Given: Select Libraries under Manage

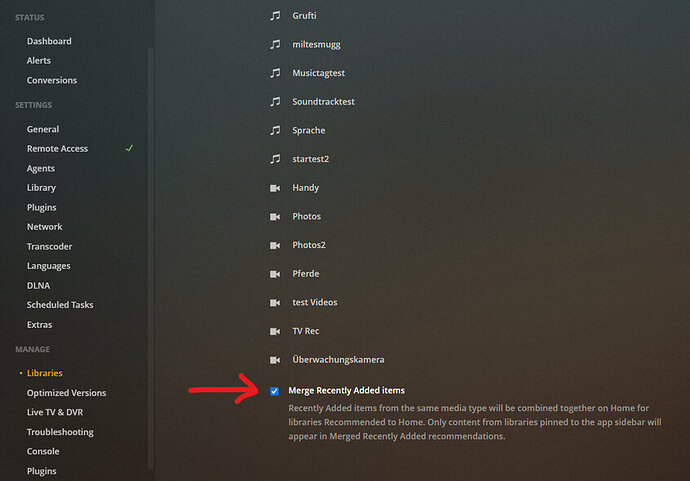Looking at the screenshot, I should point(44,373).
